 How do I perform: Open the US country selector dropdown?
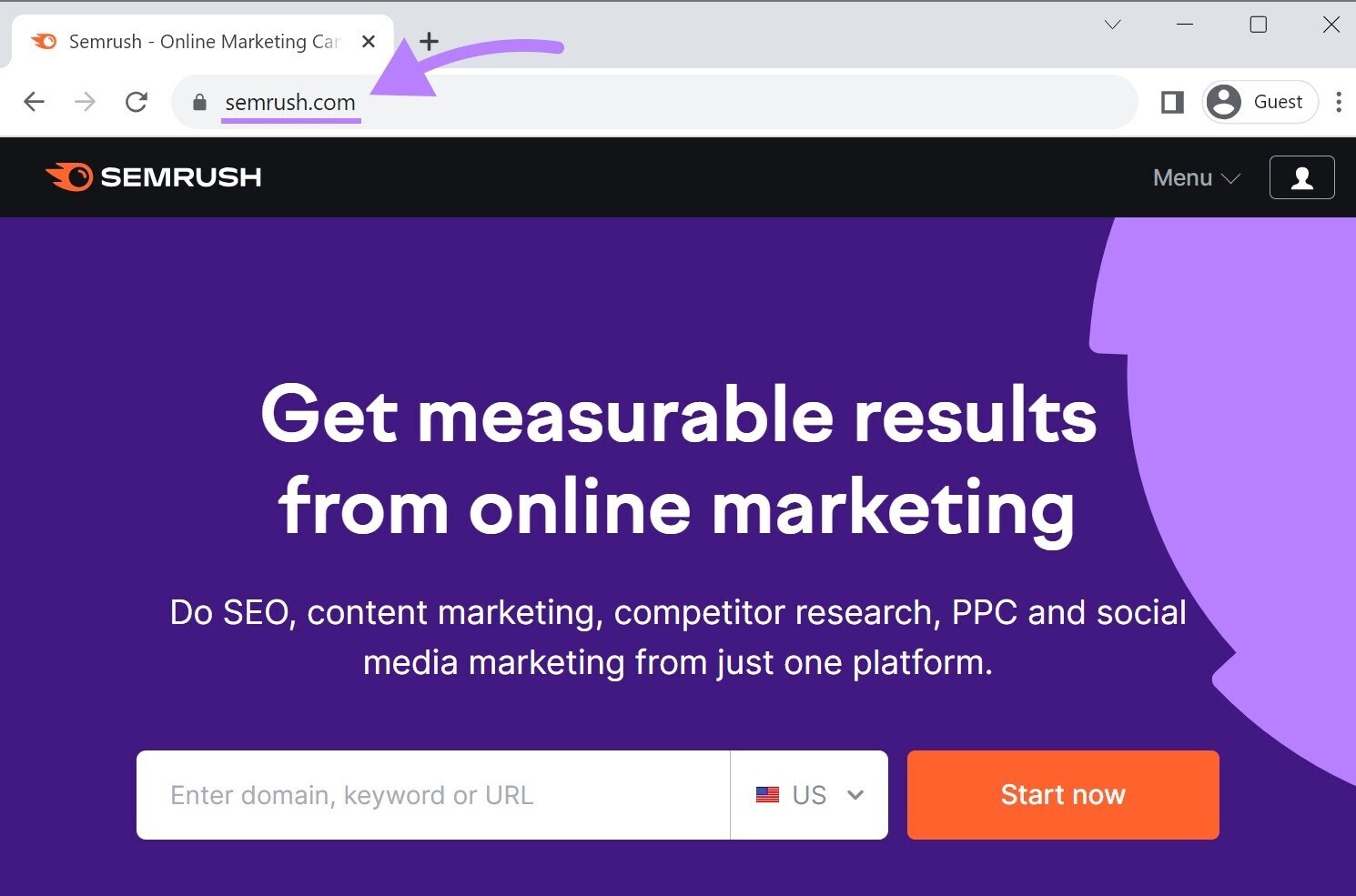[x=809, y=795]
